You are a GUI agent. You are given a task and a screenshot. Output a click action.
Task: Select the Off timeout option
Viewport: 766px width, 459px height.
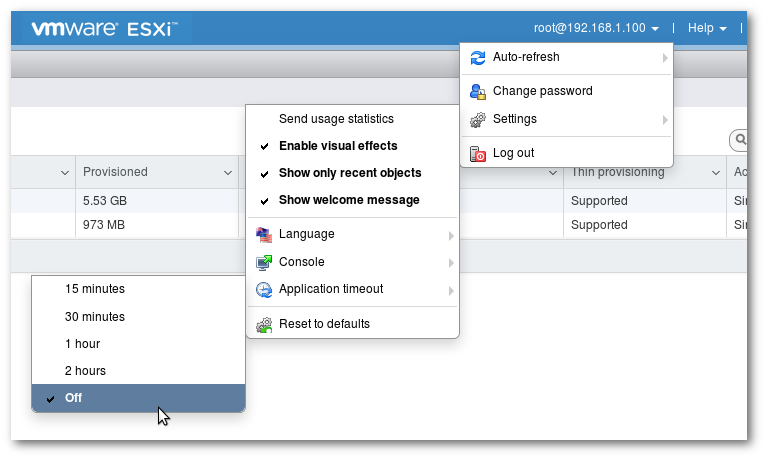coord(73,398)
